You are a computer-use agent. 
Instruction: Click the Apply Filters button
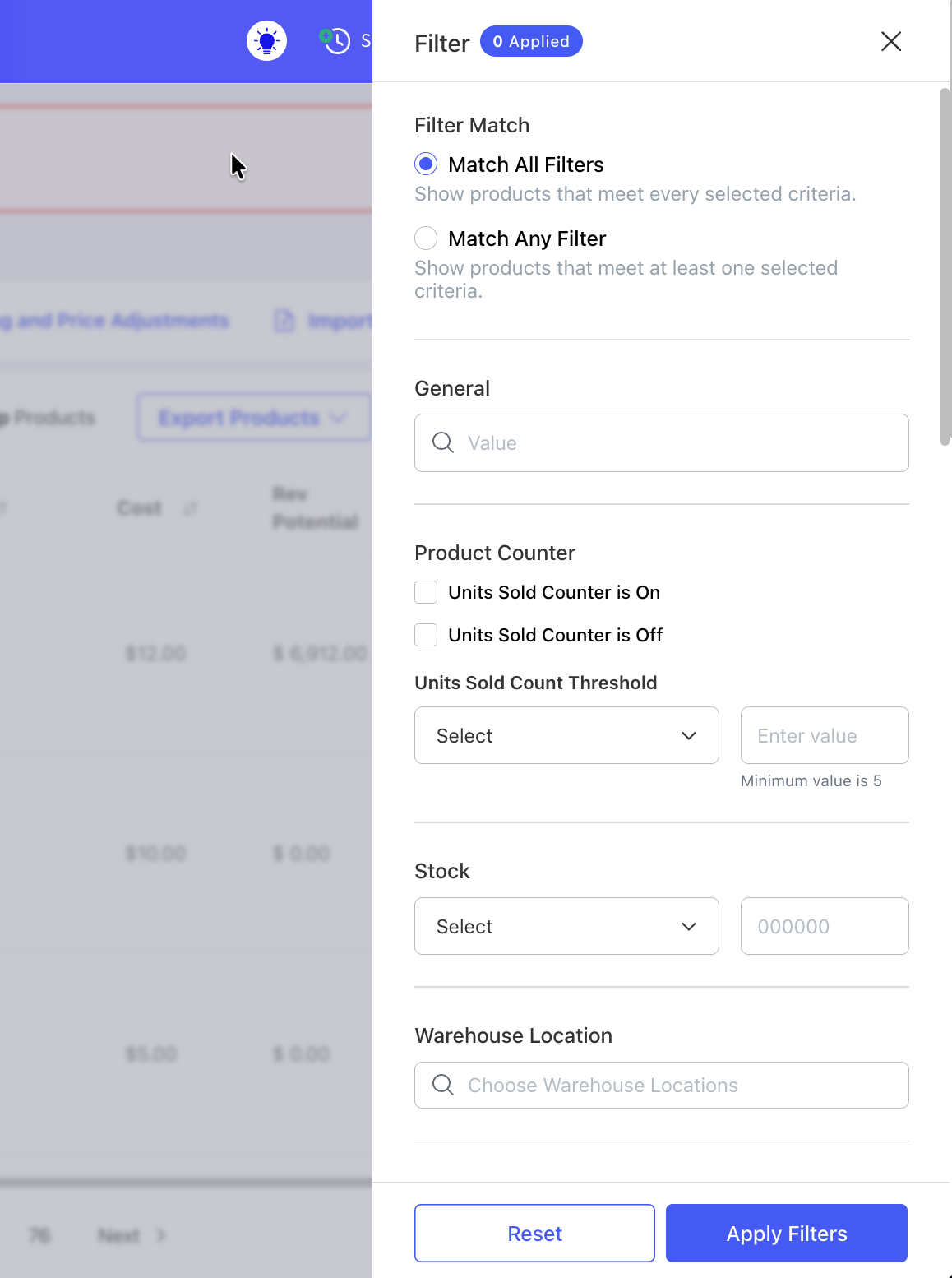[787, 1233]
